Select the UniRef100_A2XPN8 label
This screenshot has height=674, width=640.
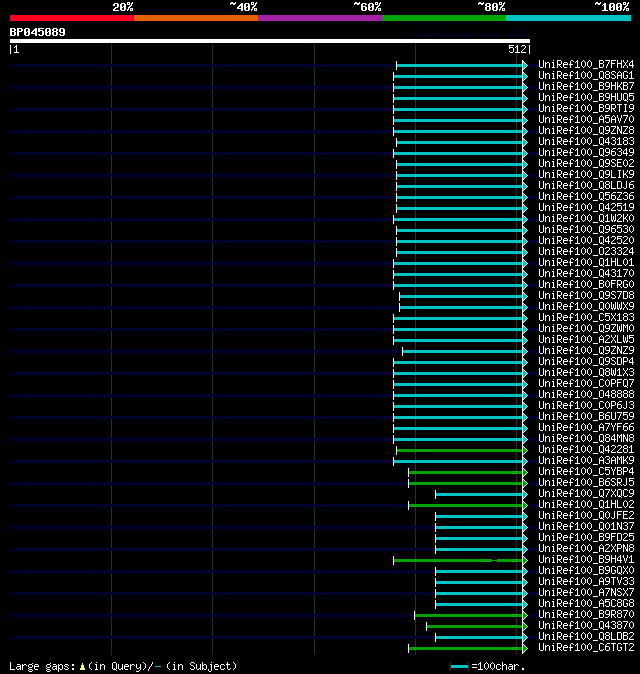586,549
